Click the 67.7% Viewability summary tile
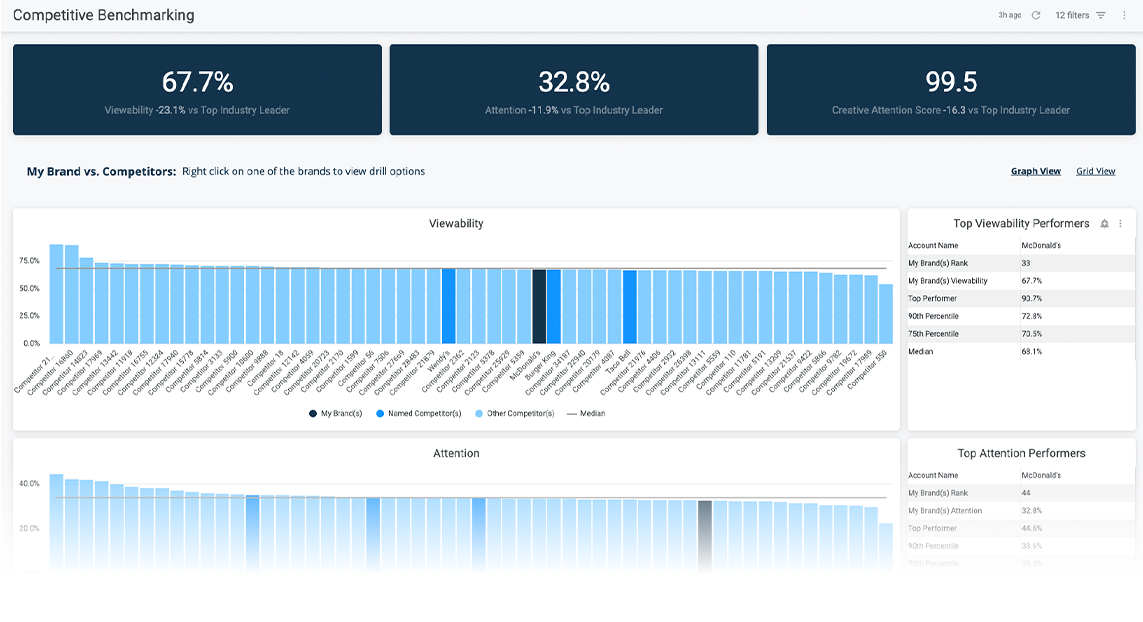This screenshot has height=622, width=1143. pos(198,90)
